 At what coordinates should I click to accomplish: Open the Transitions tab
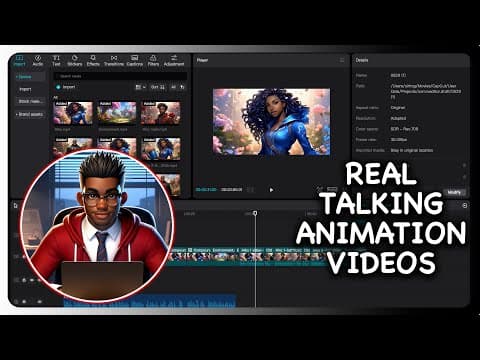pos(114,61)
